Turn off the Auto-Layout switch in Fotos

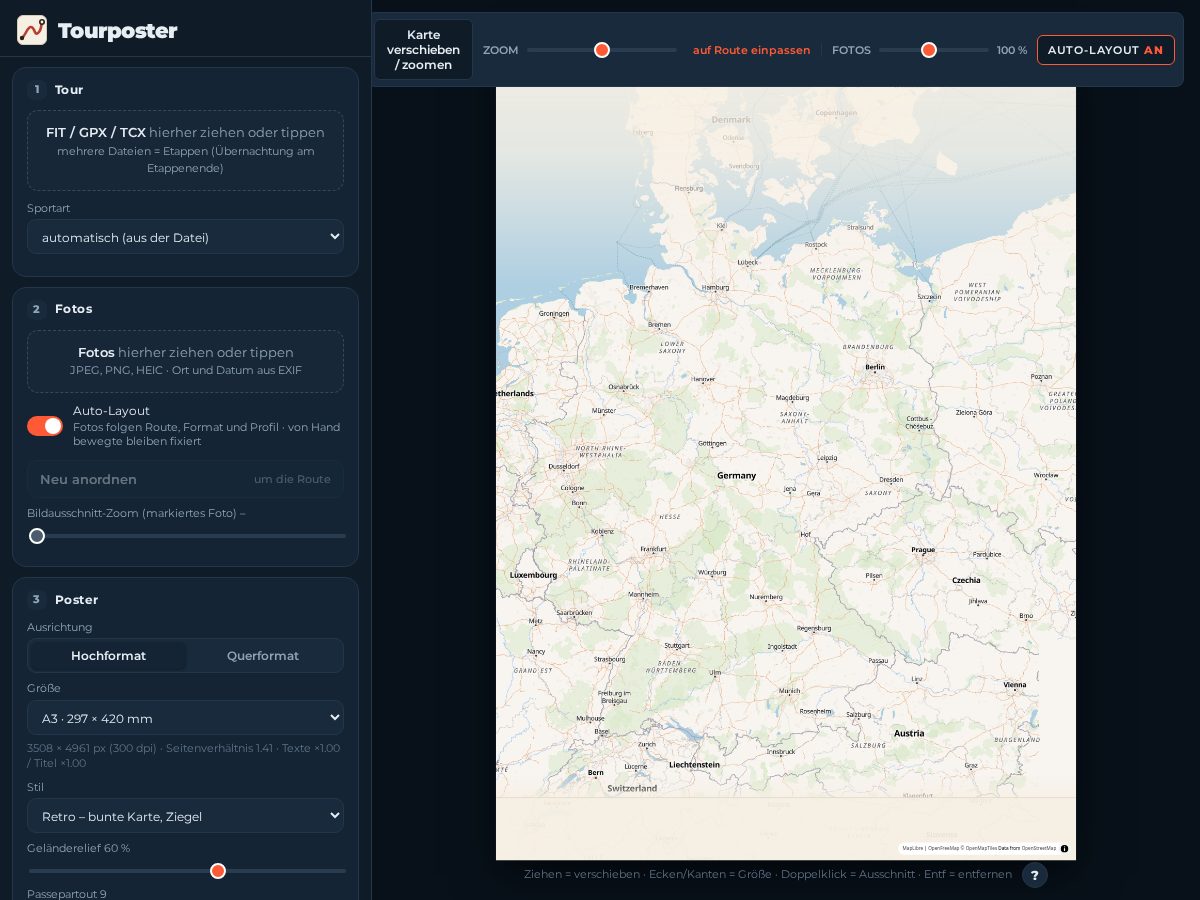45,426
